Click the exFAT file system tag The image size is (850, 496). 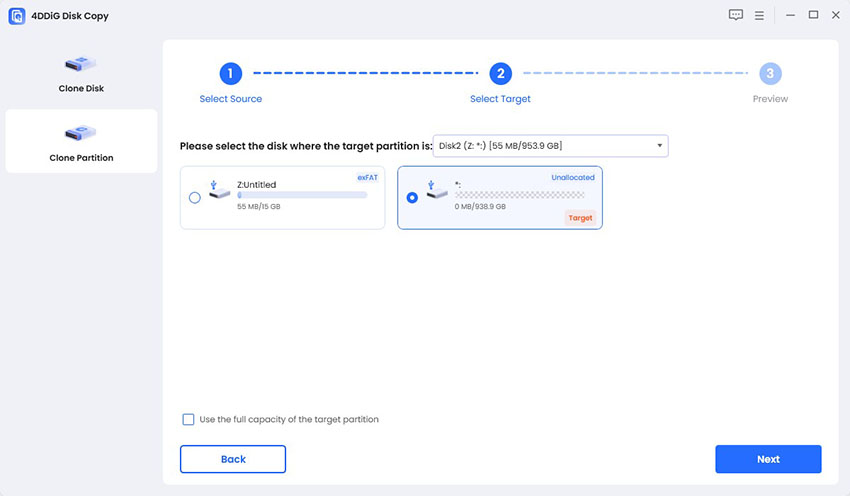click(x=368, y=177)
